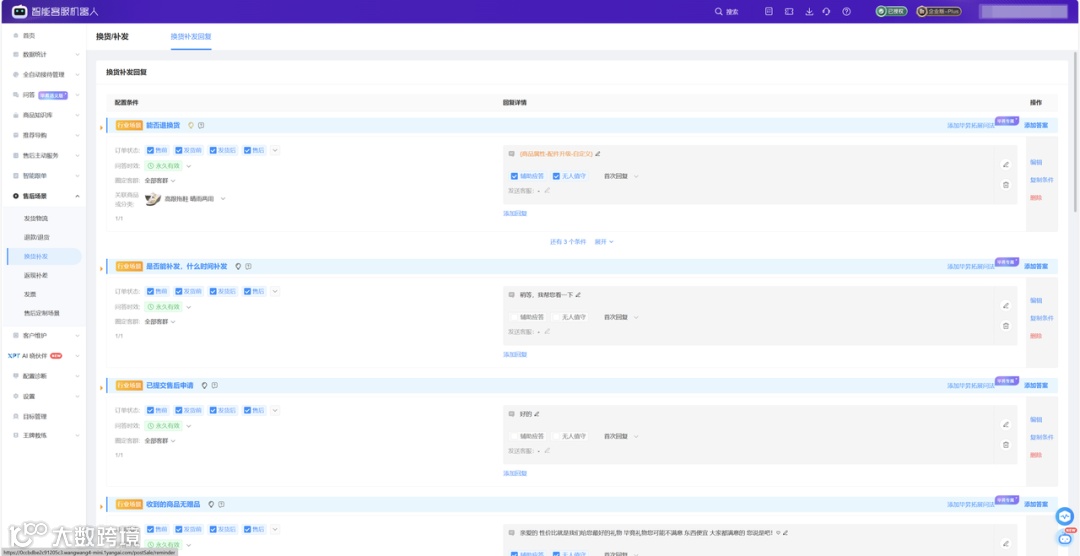Uncheck 辅助应答 in 能否退换货 reply

coord(514,176)
